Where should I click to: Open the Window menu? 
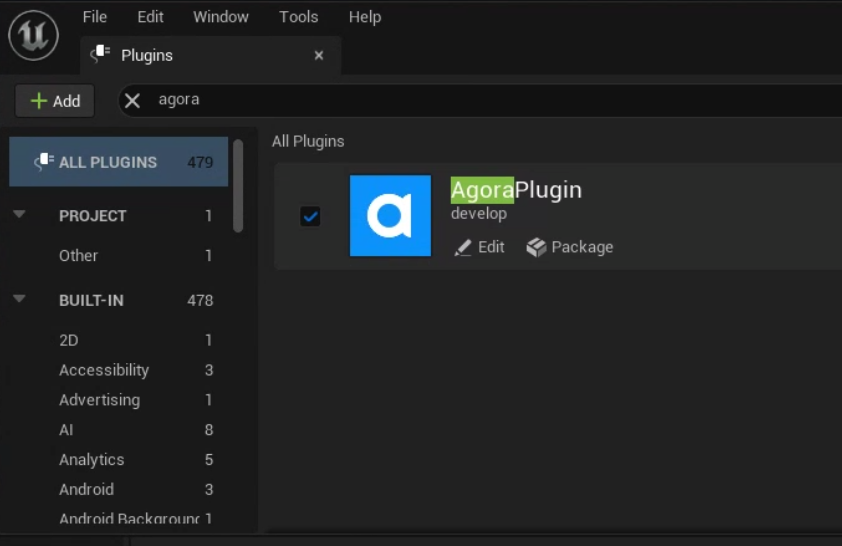[221, 17]
